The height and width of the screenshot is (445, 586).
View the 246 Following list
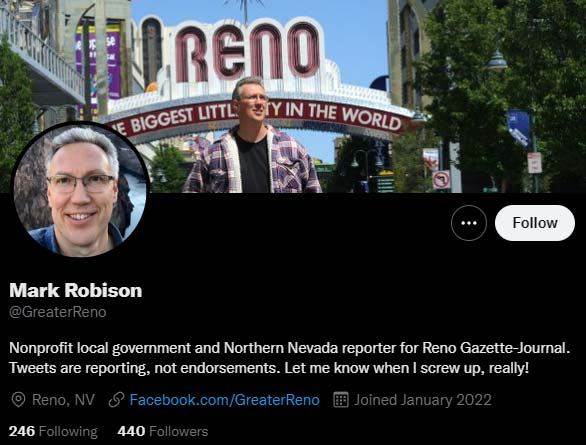[53, 431]
